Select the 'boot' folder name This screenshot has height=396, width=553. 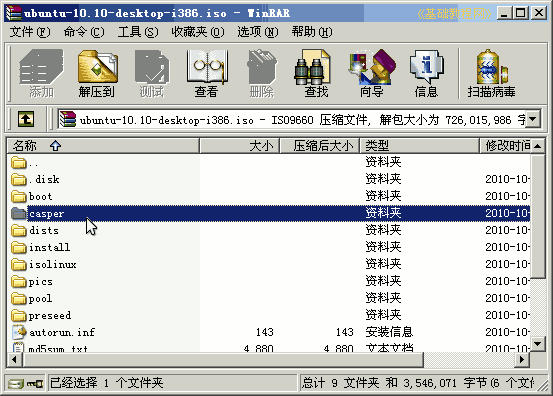coord(41,196)
